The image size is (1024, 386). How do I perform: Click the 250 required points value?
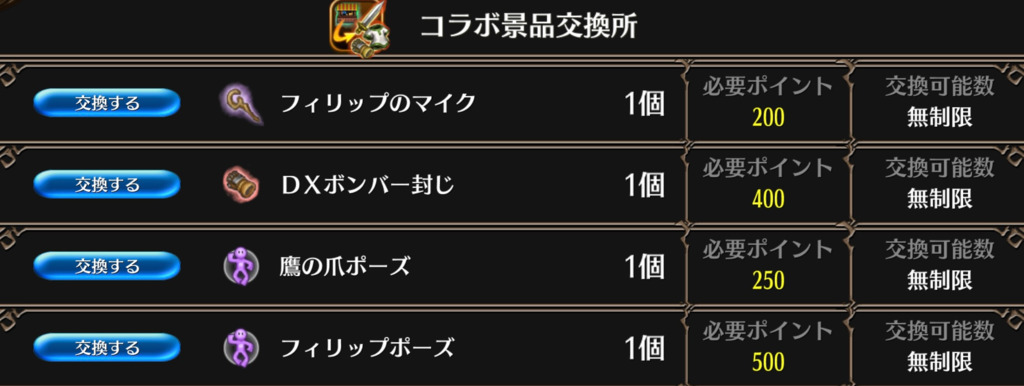click(768, 281)
